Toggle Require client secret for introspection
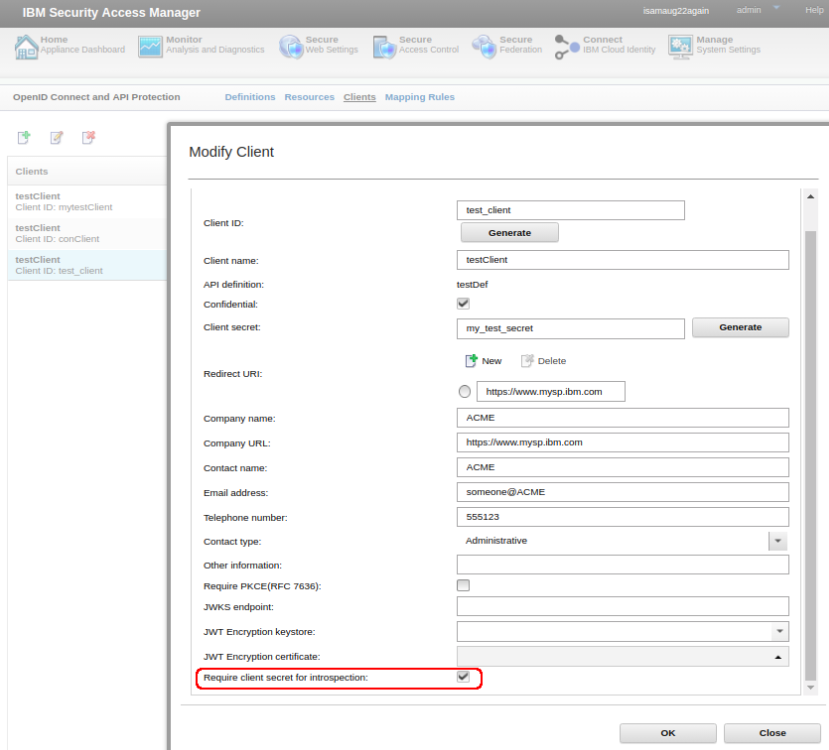The height and width of the screenshot is (750, 829). click(463, 677)
